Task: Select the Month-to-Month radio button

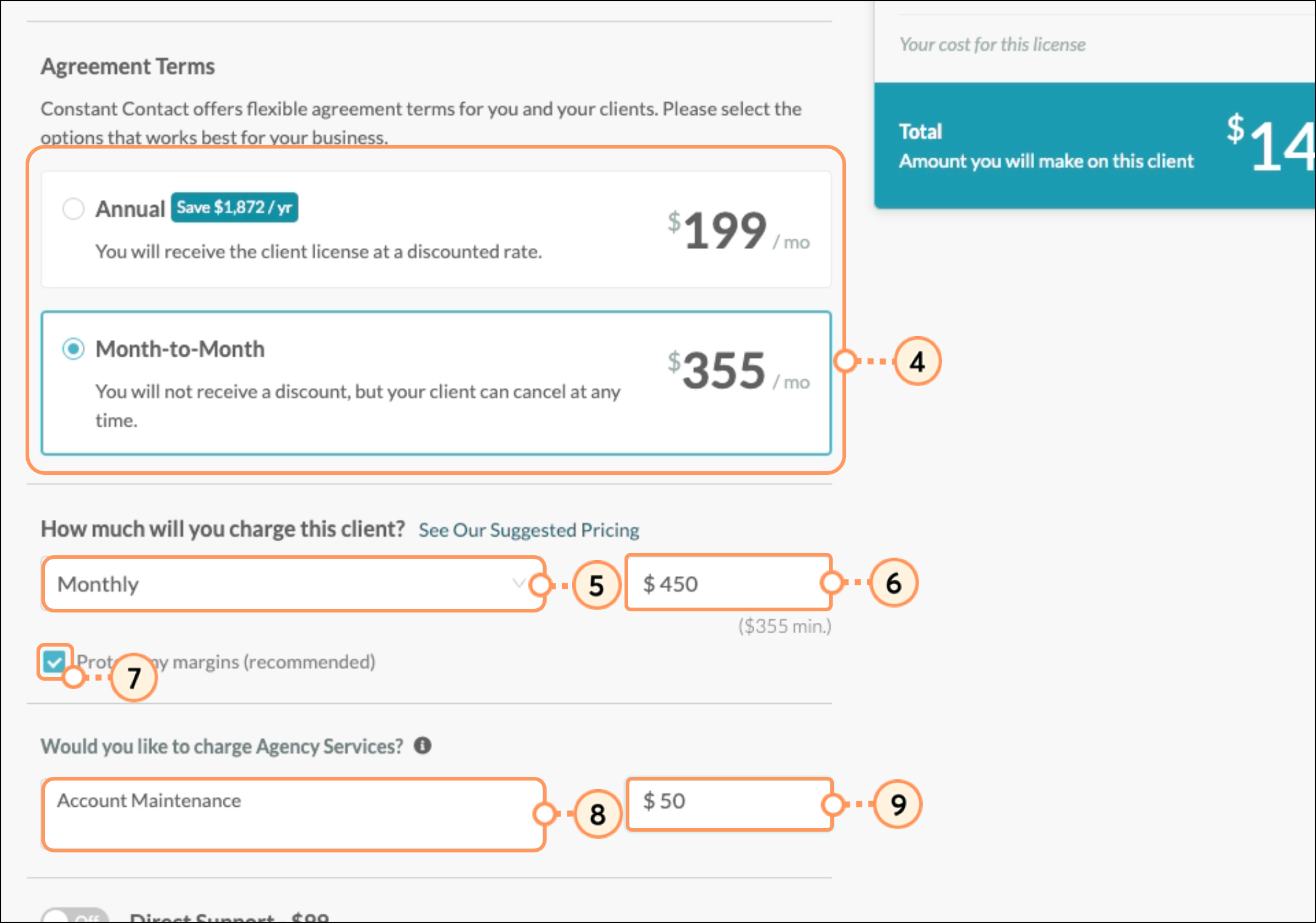Action: click(x=73, y=349)
